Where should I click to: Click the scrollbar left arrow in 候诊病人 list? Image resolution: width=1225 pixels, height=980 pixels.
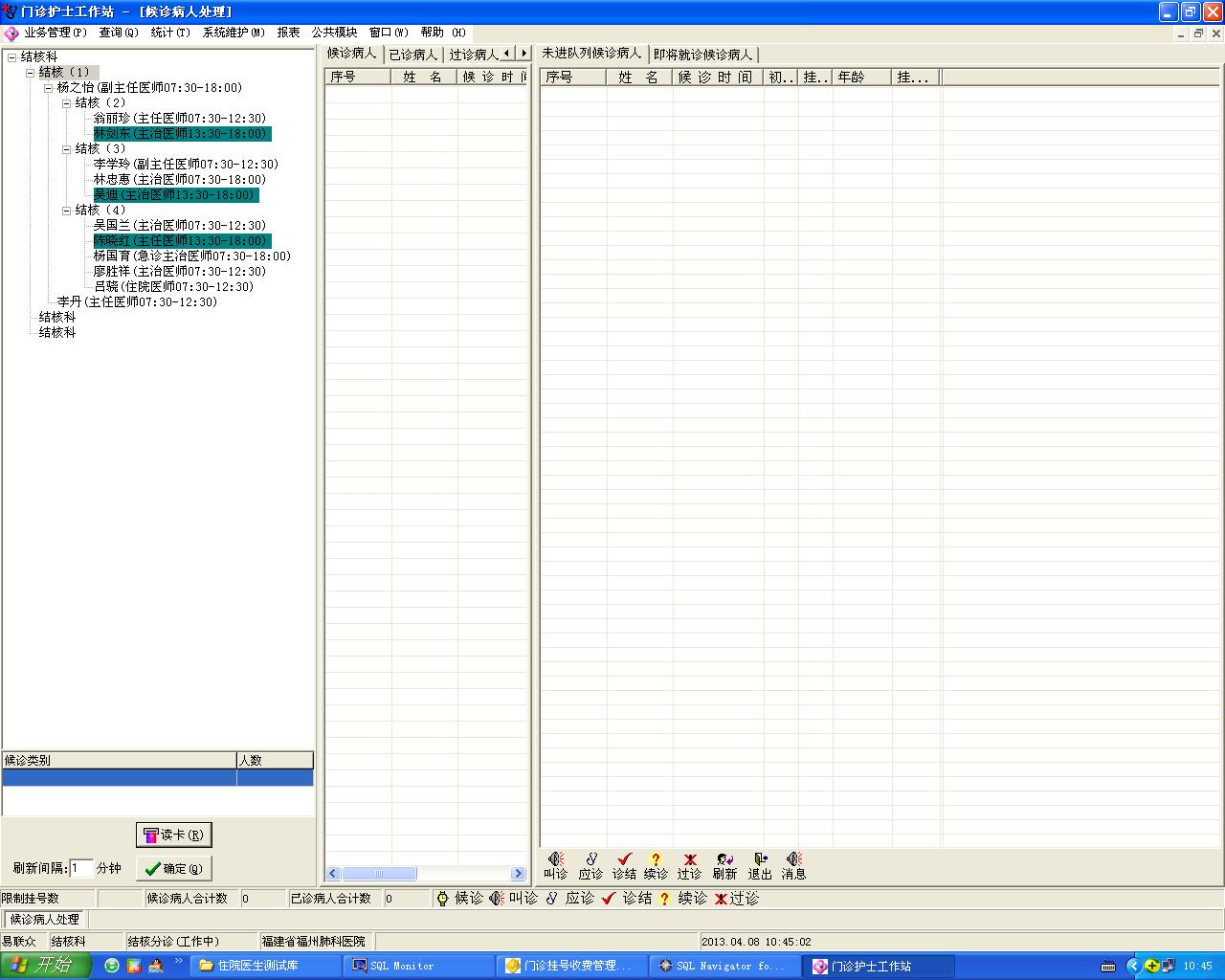click(333, 874)
